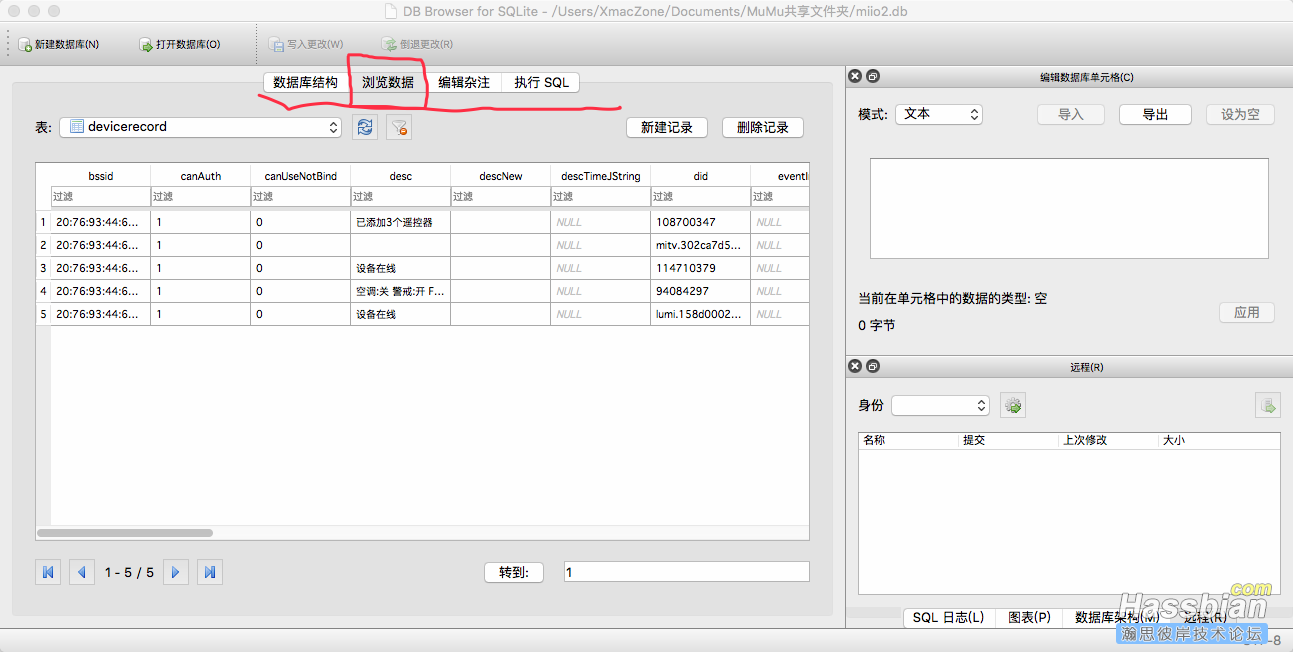Viewport: 1293px width, 652px height.
Task: Select the cell 已添加3个遥控器
Action: pos(401,222)
